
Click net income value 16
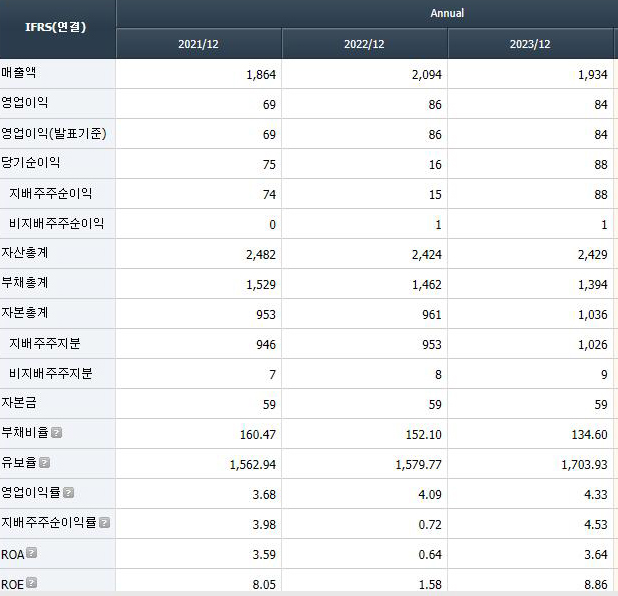point(435,164)
